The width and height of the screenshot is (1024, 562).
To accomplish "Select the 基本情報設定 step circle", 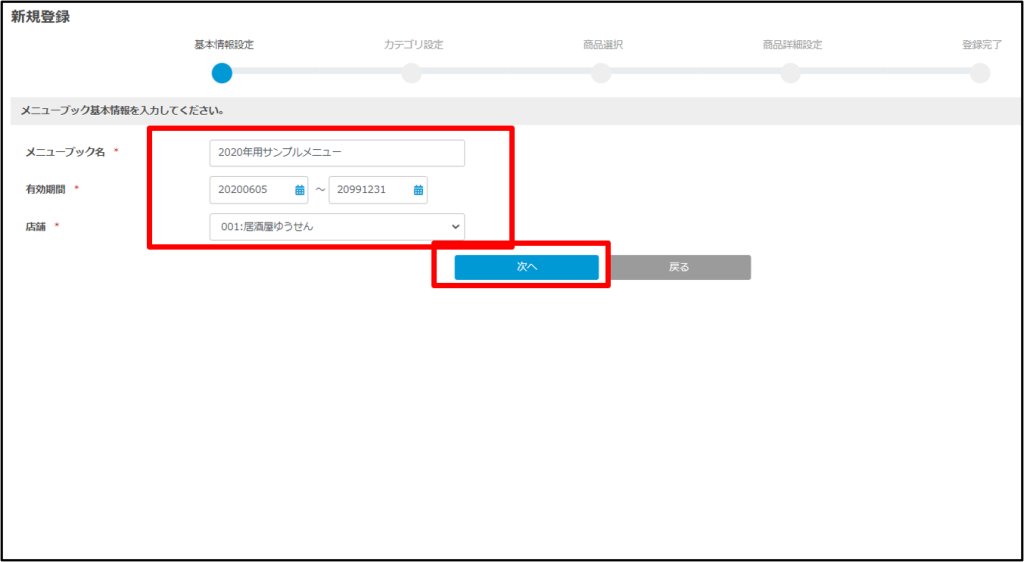I will (222, 73).
